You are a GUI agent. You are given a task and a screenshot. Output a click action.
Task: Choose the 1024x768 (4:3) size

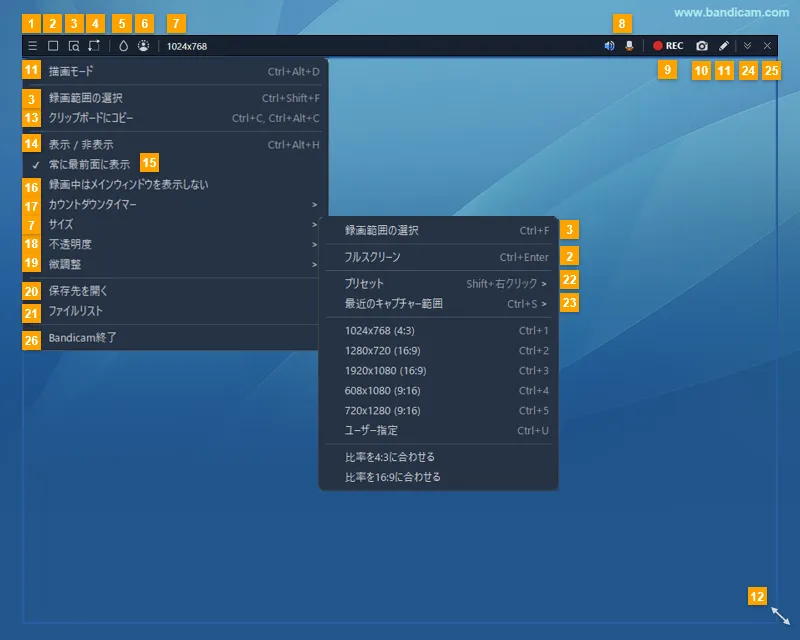pos(438,330)
